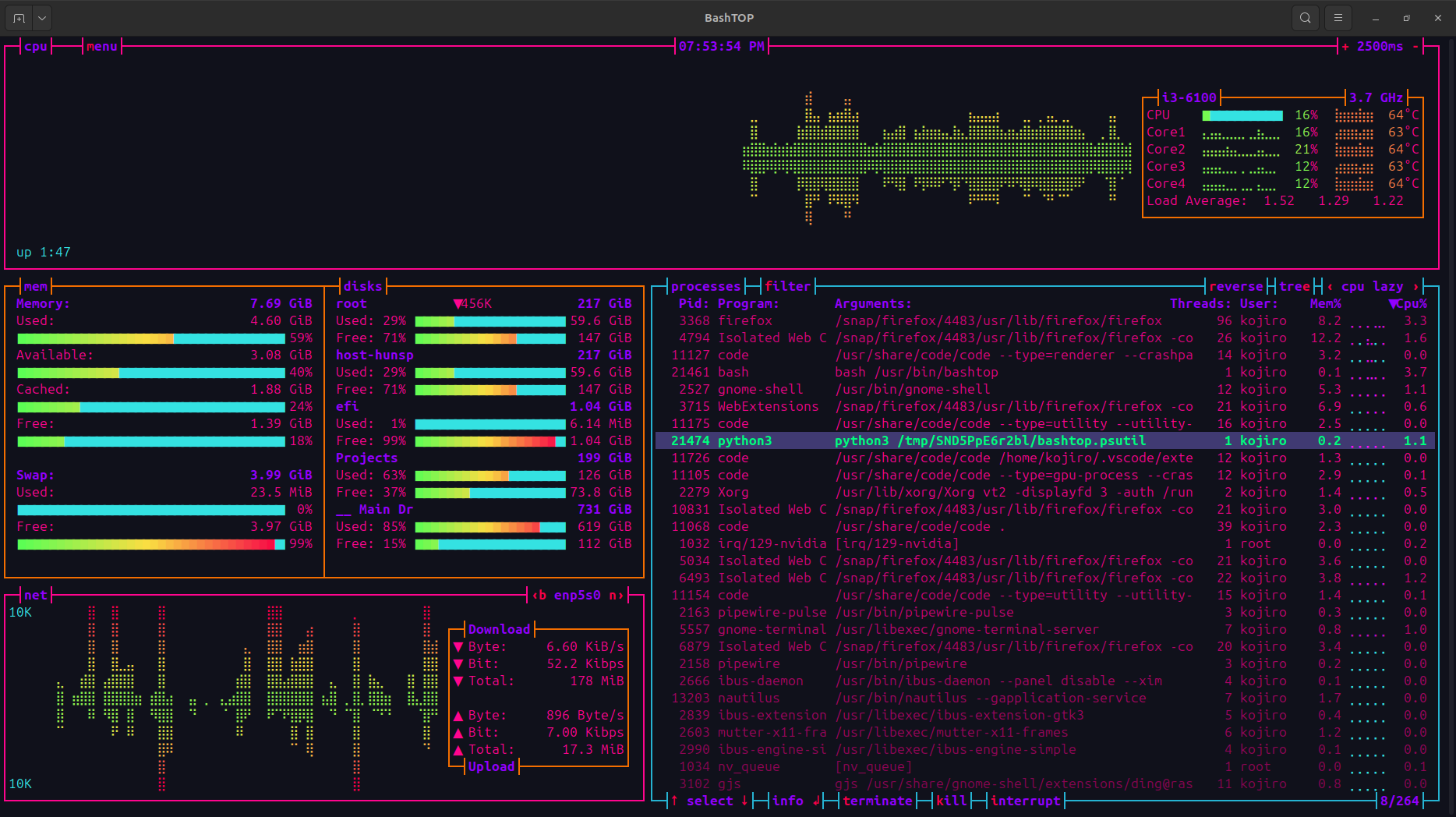Image resolution: width=1456 pixels, height=817 pixels.
Task: Click the terminal search icon
Action: (x=1306, y=18)
